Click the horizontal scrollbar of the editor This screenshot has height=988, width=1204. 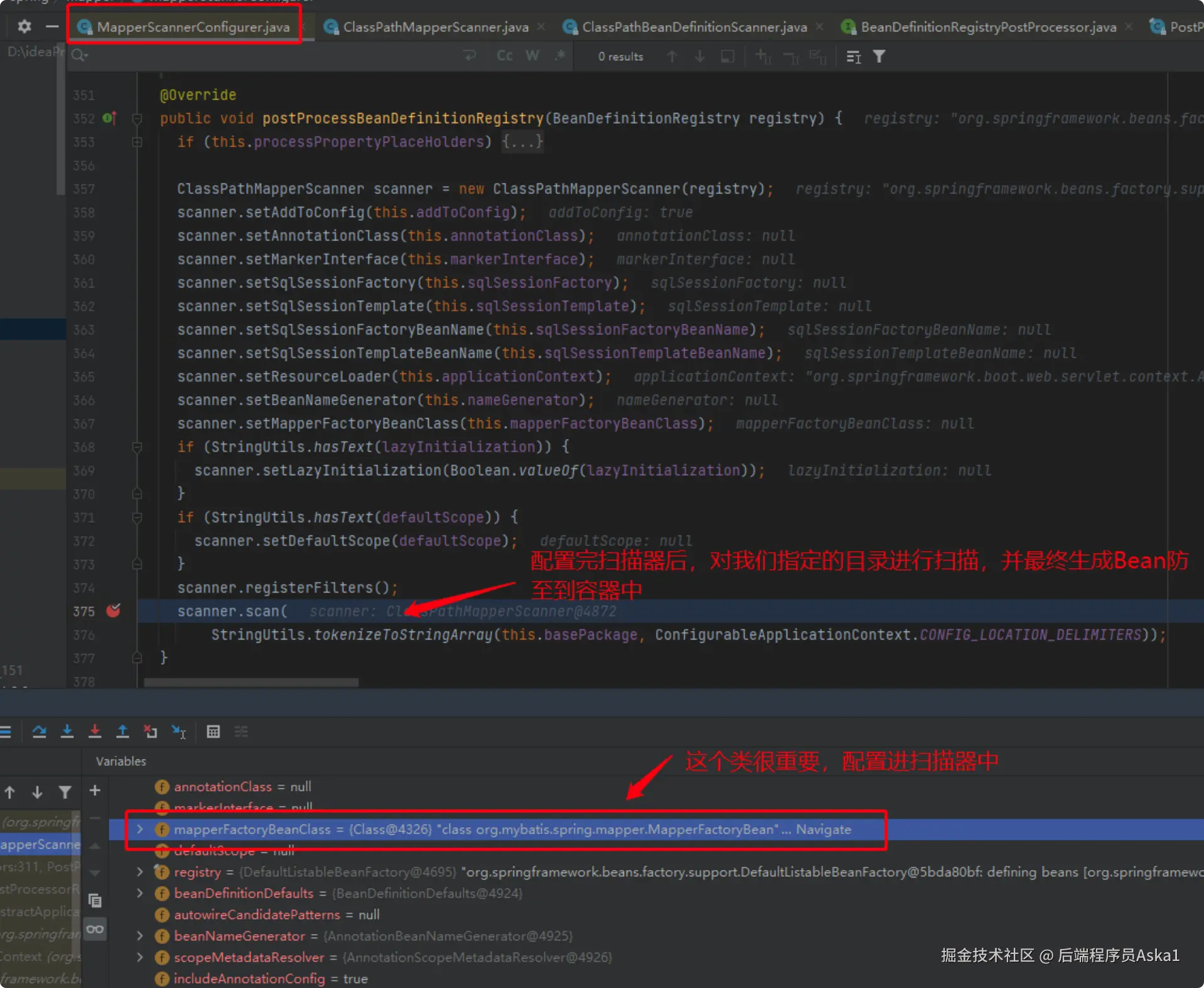click(x=251, y=682)
